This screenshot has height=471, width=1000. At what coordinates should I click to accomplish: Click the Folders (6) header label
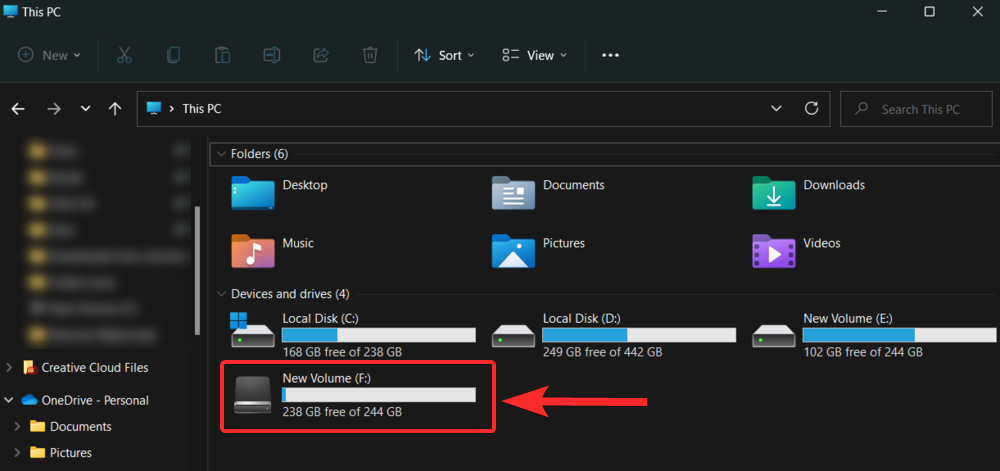(x=260, y=154)
